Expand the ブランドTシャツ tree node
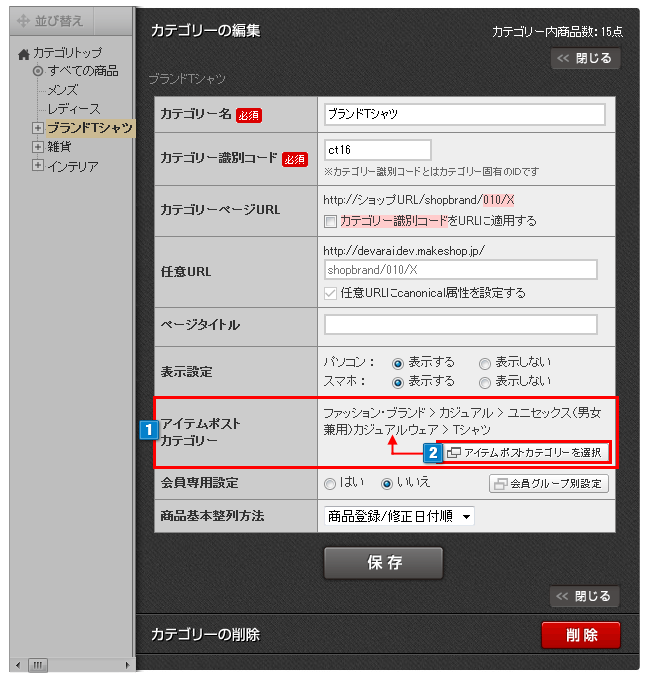The image size is (651, 680). coord(38,128)
